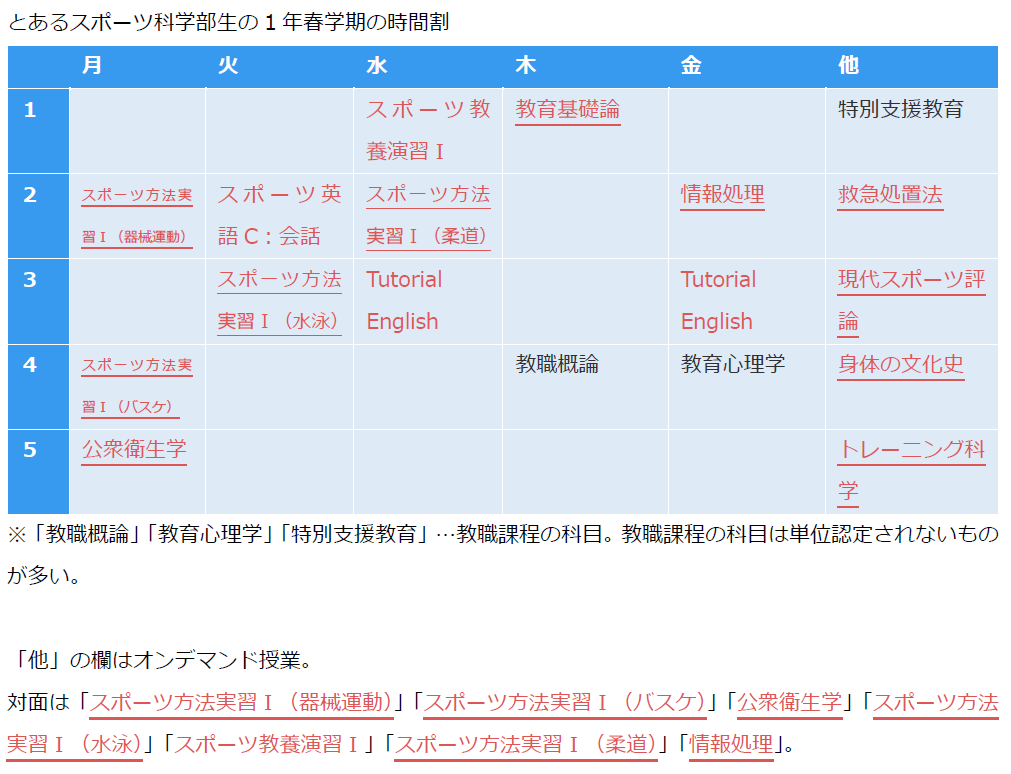Click the period 3 row header
1011x774 pixels.
(x=38, y=301)
